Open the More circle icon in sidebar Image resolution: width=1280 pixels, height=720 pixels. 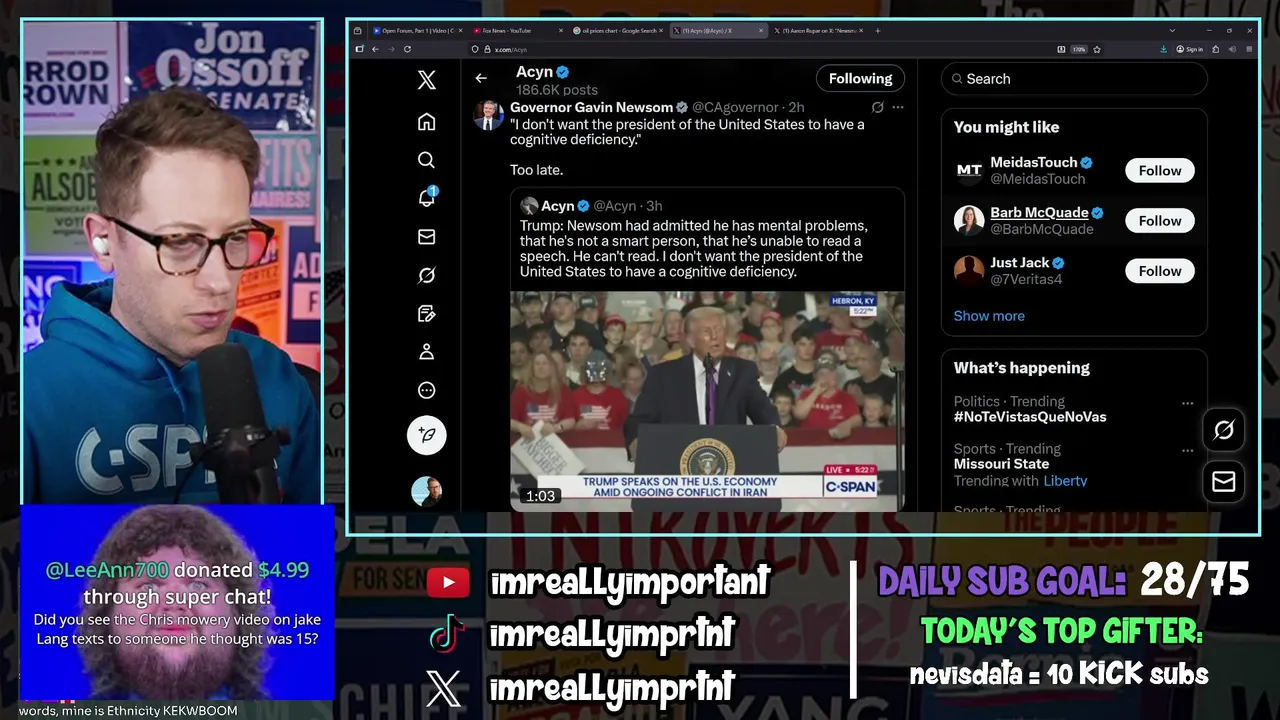[x=426, y=390]
